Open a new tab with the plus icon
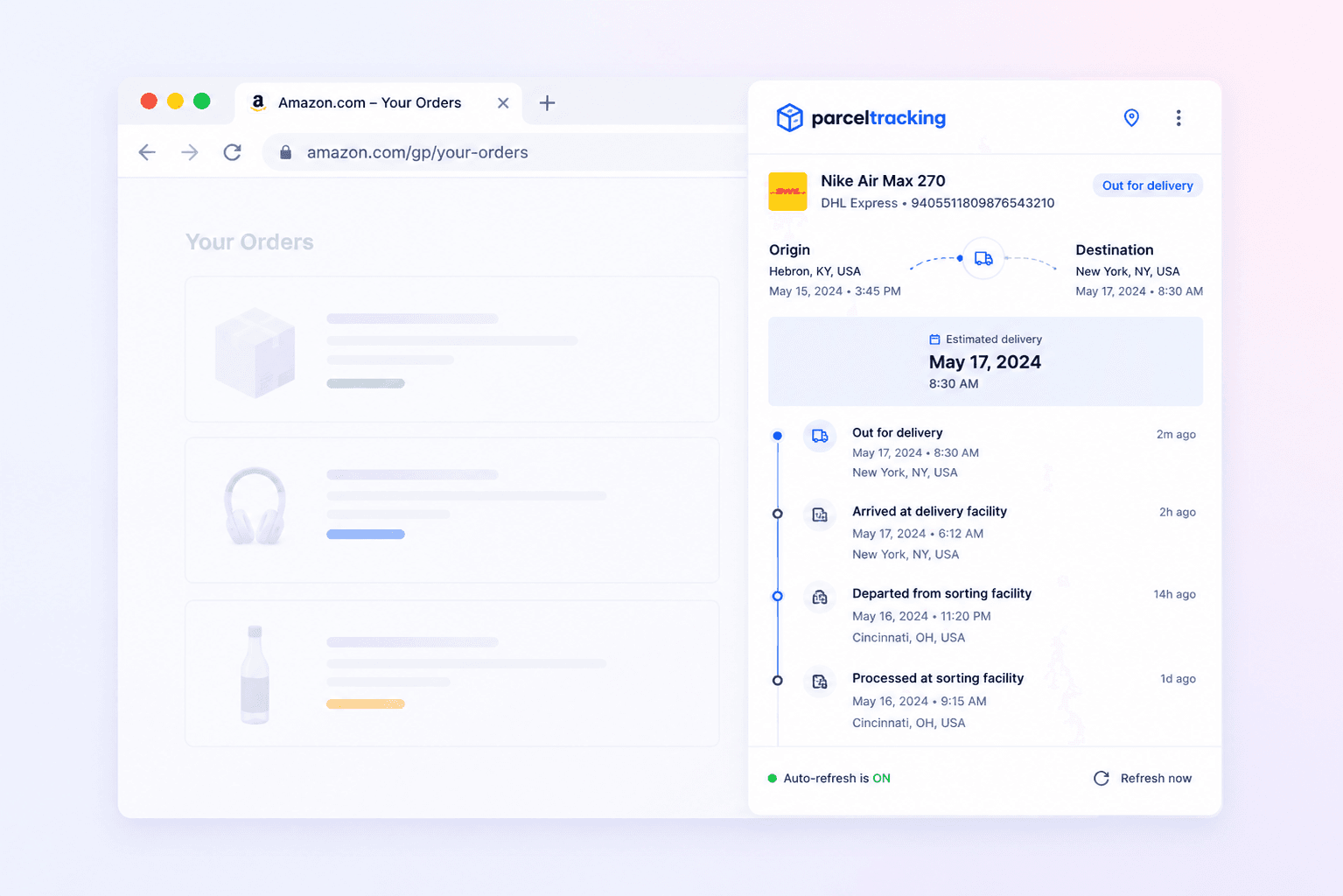 click(x=548, y=102)
